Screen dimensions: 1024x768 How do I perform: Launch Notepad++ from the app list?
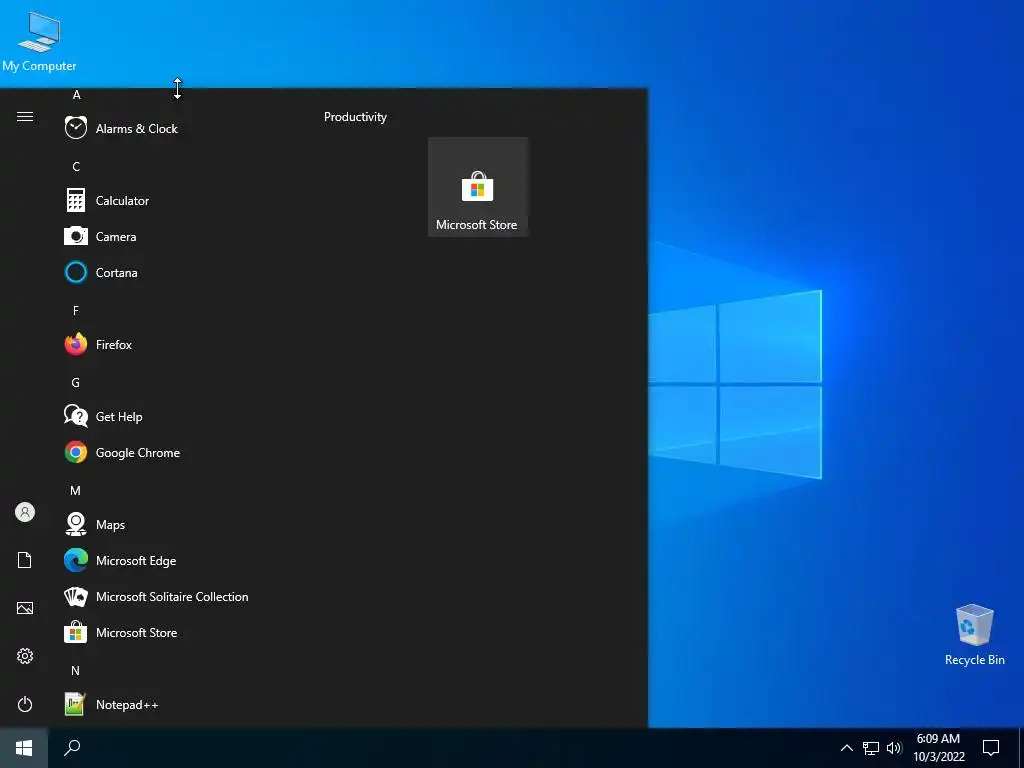[x=176, y=704]
